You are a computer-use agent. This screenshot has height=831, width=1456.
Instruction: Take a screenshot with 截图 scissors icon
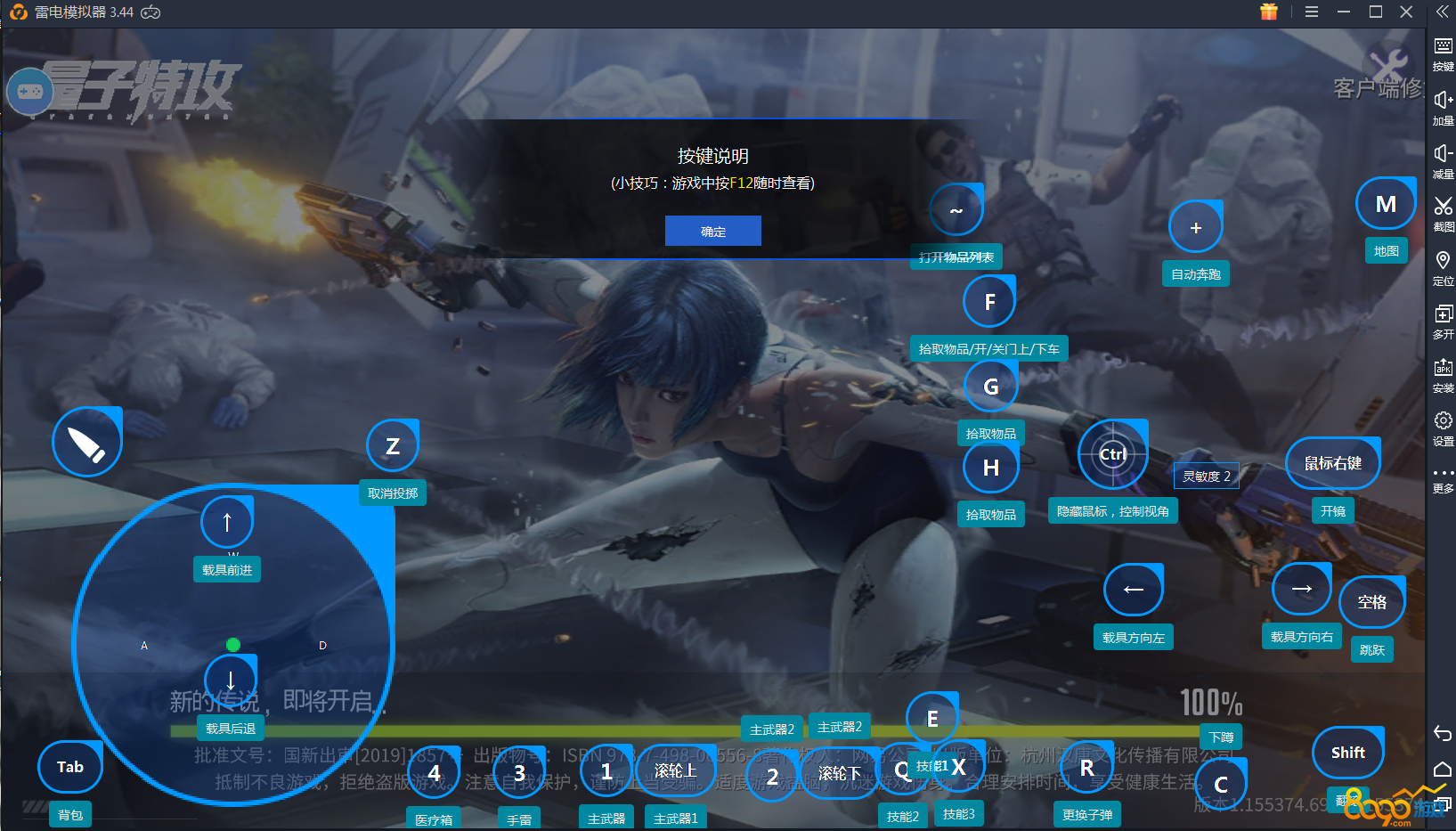coord(1443,214)
